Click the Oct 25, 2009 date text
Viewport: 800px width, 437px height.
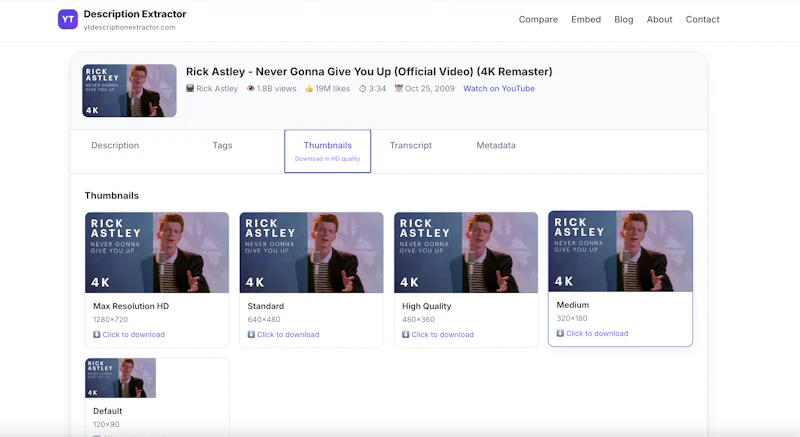430,88
